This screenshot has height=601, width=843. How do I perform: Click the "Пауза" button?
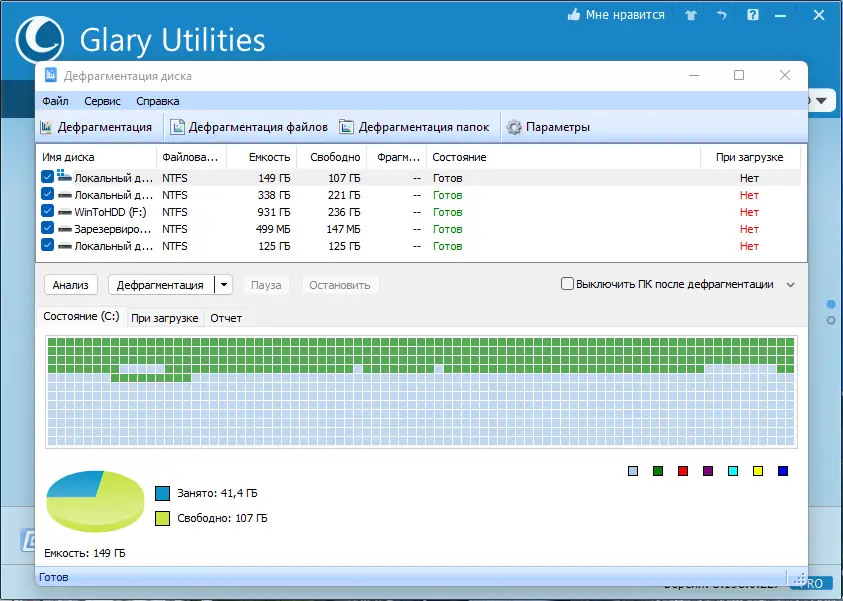tap(266, 285)
